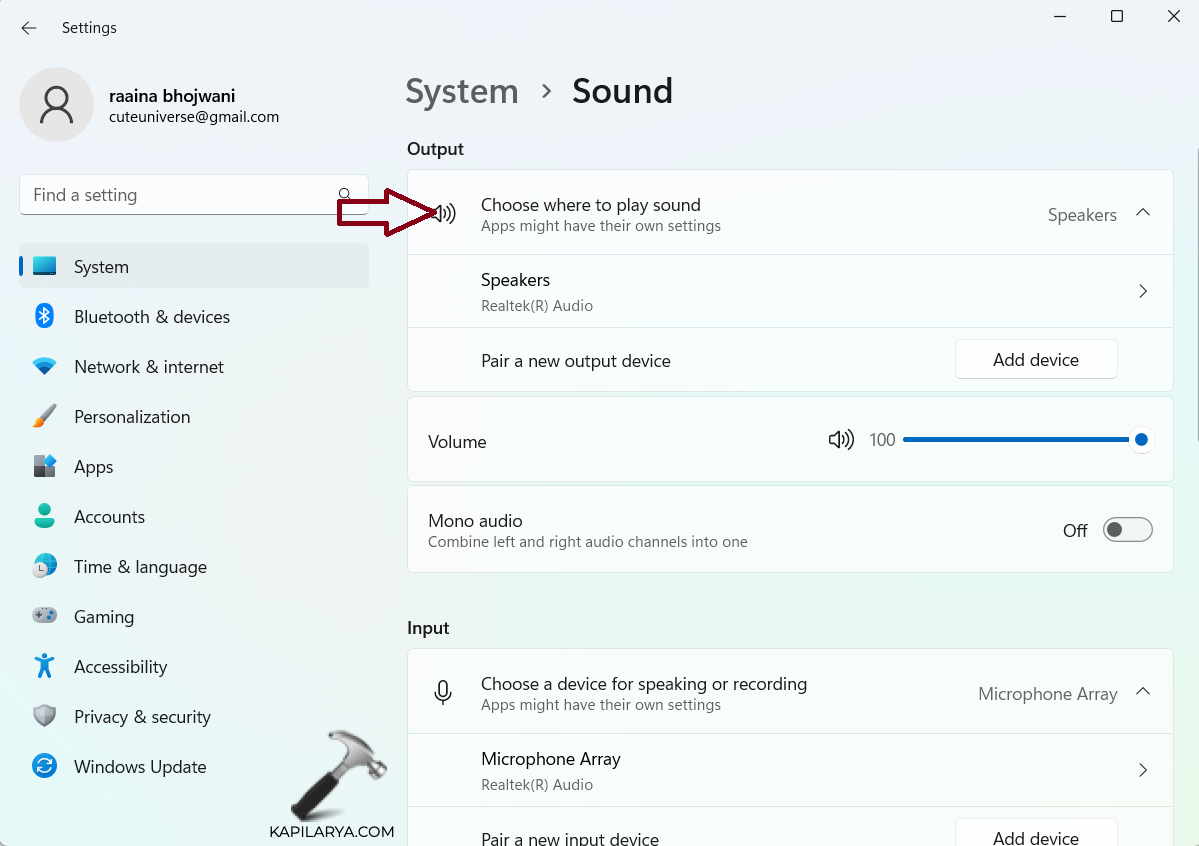Screen dimensions: 1199x846
Task: Collapse the Microphone Array input chevron
Action: pos(1143,692)
